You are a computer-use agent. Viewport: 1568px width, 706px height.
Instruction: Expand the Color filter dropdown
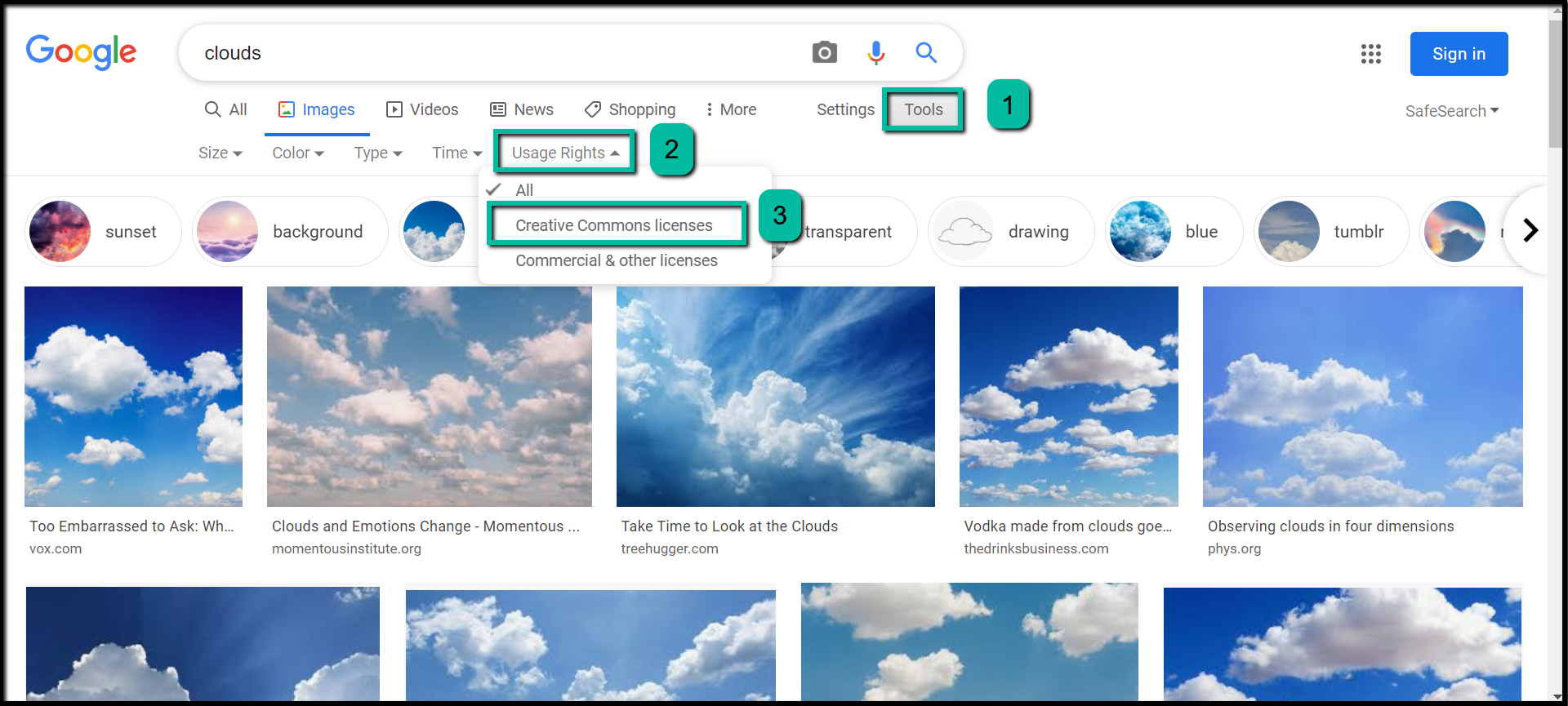pyautogui.click(x=297, y=153)
